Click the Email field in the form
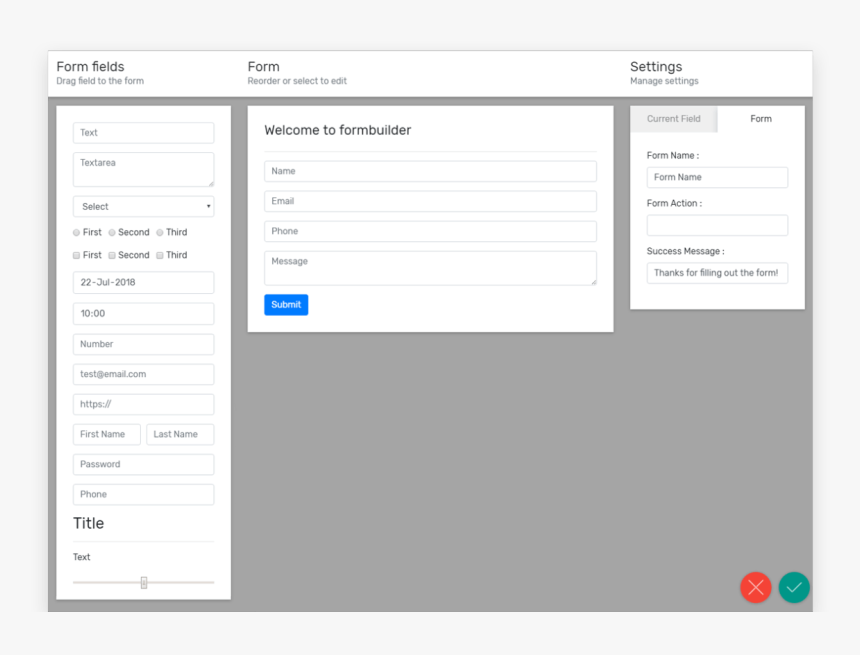The height and width of the screenshot is (655, 860). tap(430, 201)
